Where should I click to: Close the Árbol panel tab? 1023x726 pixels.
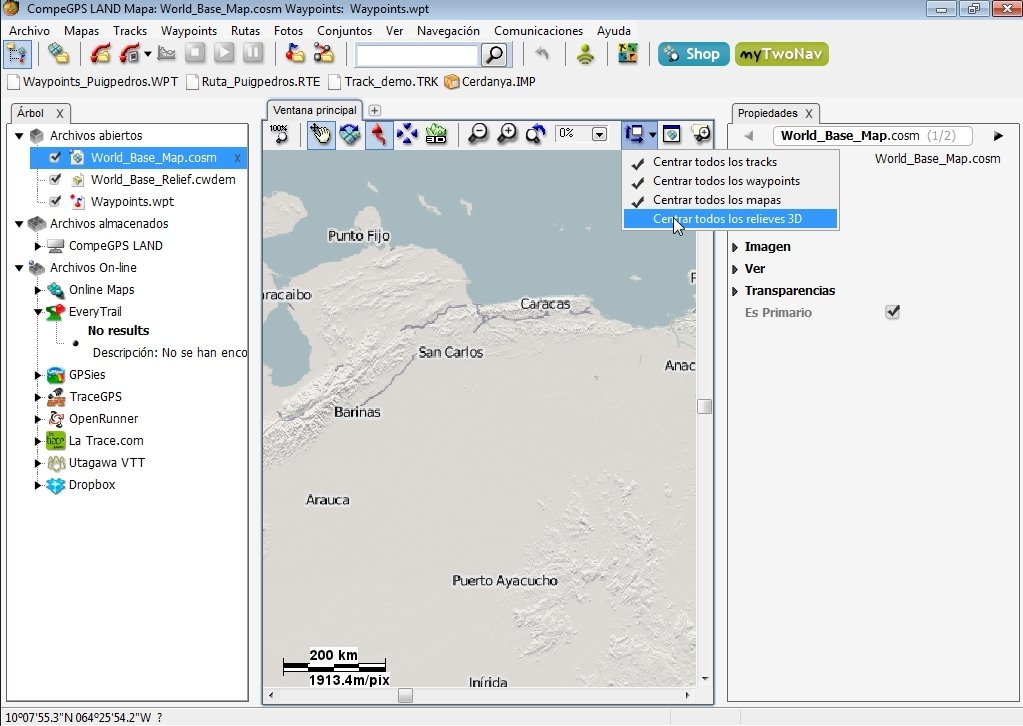pyautogui.click(x=59, y=113)
